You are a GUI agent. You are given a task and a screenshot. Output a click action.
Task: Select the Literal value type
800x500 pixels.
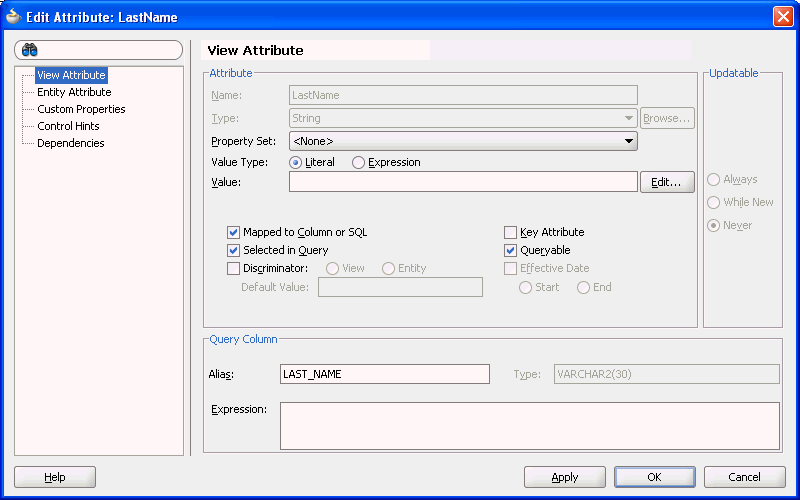[x=295, y=162]
